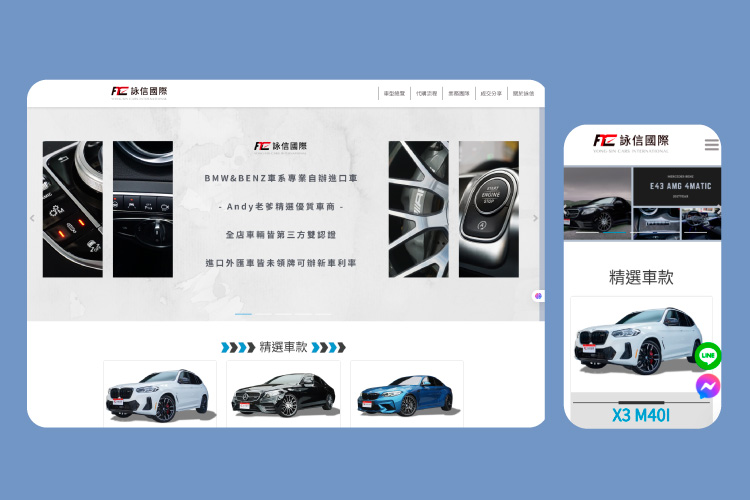Click the 詠信國際 logo in mobile header
750x500 pixels.
(x=631, y=143)
